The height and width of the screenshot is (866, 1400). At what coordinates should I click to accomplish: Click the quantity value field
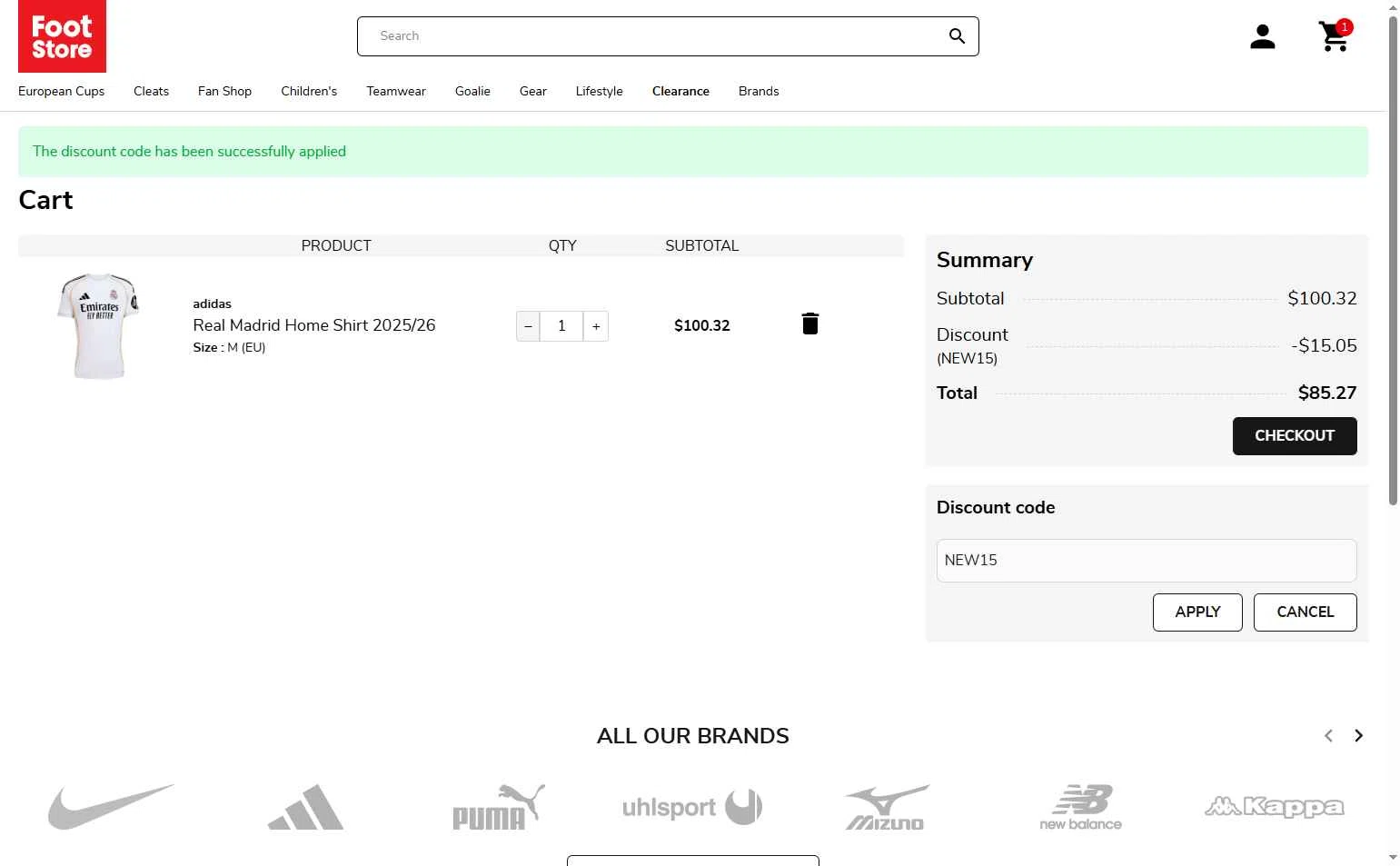[561, 326]
